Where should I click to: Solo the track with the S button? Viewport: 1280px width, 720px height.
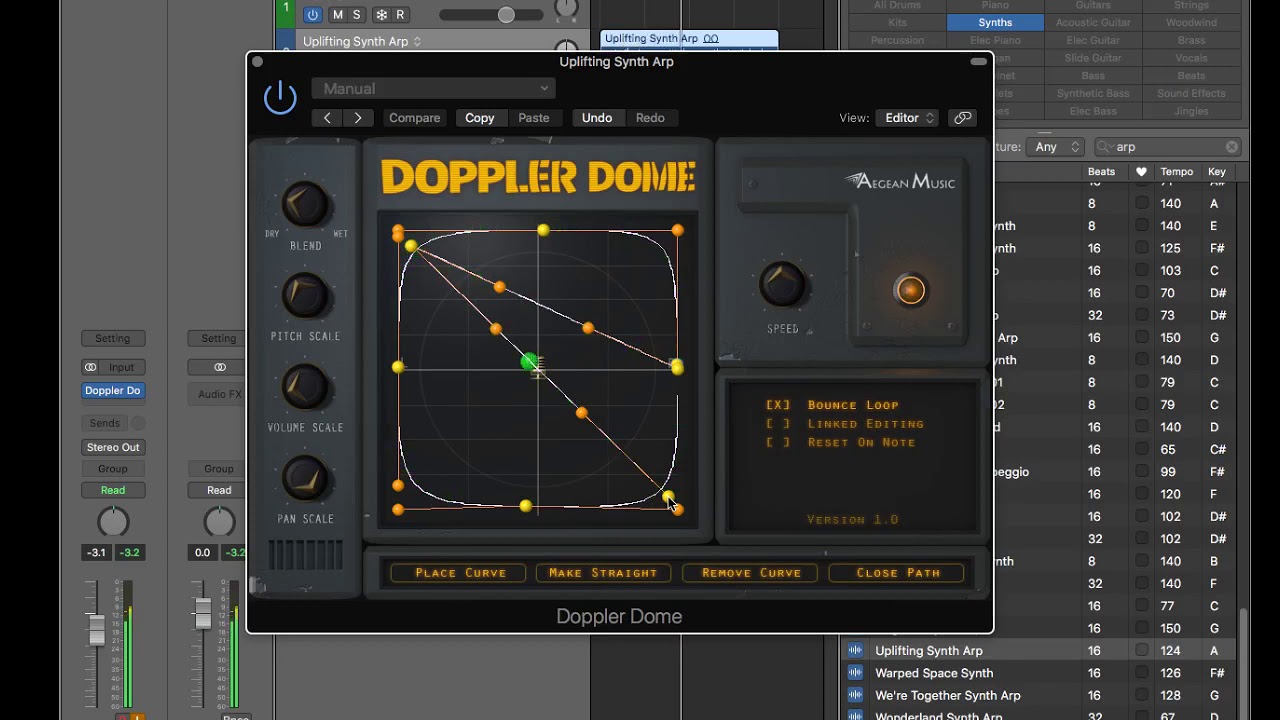357,15
